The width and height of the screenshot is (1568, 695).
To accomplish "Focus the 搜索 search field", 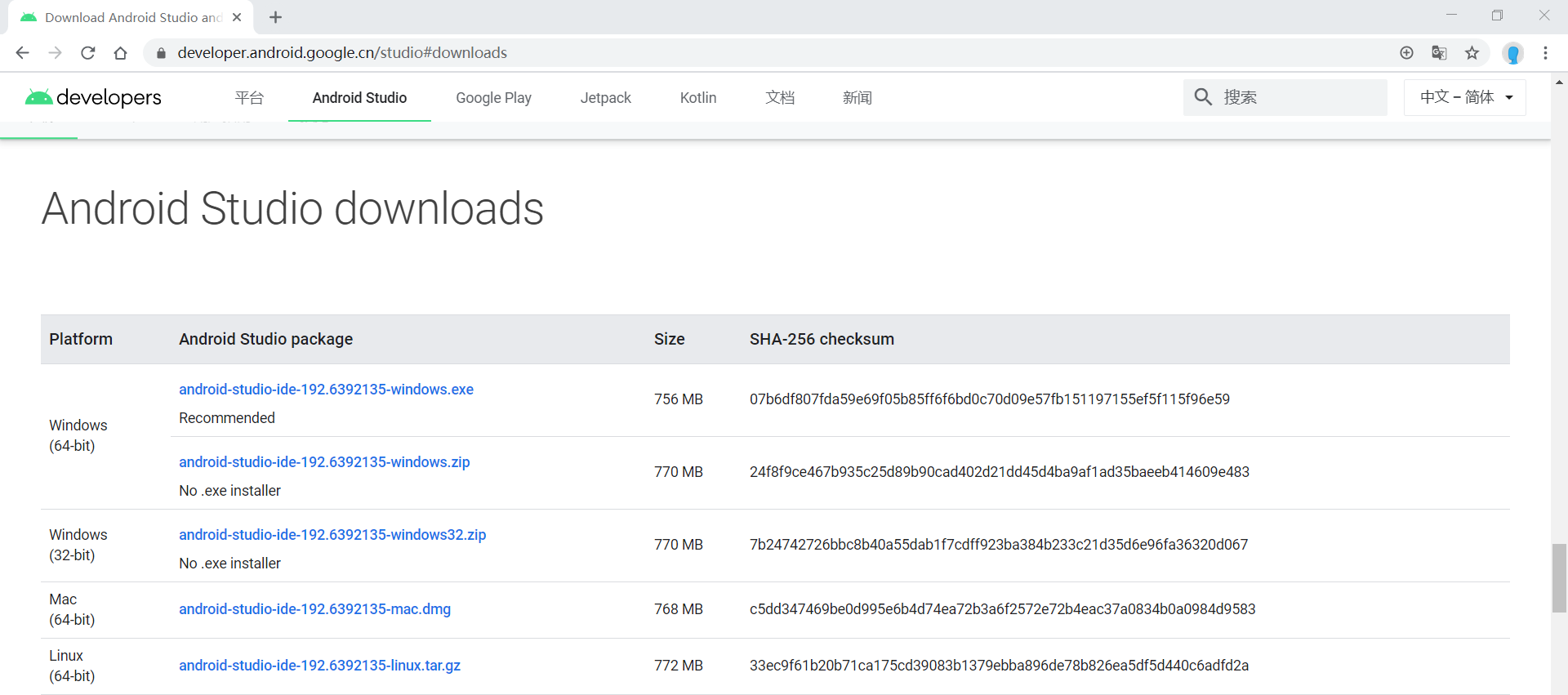I will pyautogui.click(x=1285, y=97).
